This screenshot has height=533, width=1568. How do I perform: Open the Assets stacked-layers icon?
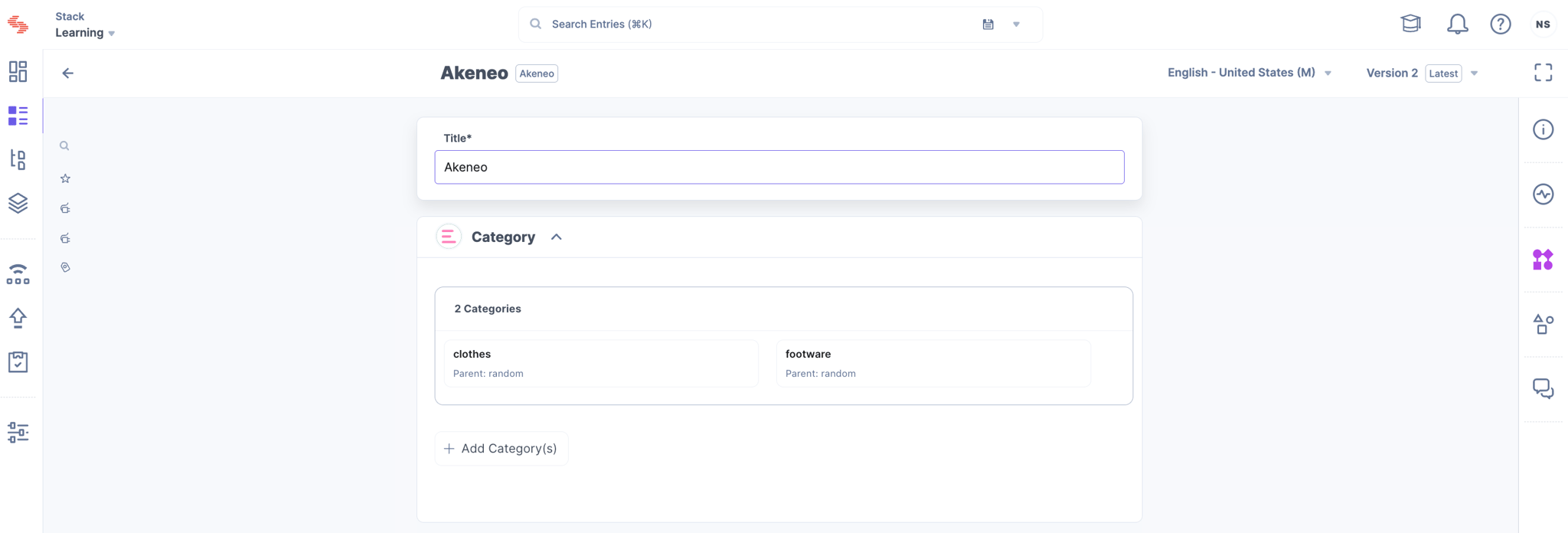pyautogui.click(x=18, y=203)
